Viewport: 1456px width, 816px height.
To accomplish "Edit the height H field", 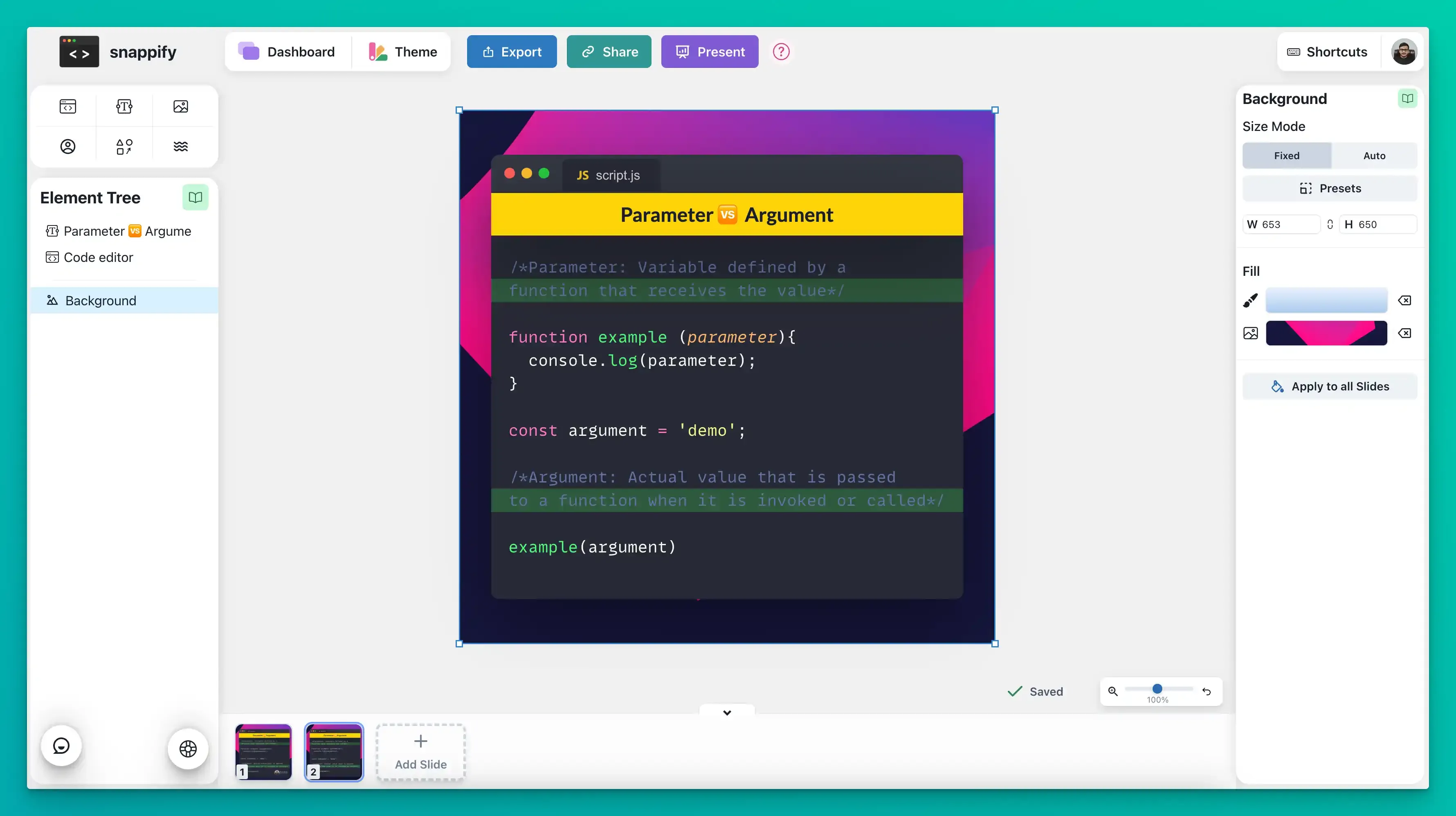I will tap(1378, 225).
